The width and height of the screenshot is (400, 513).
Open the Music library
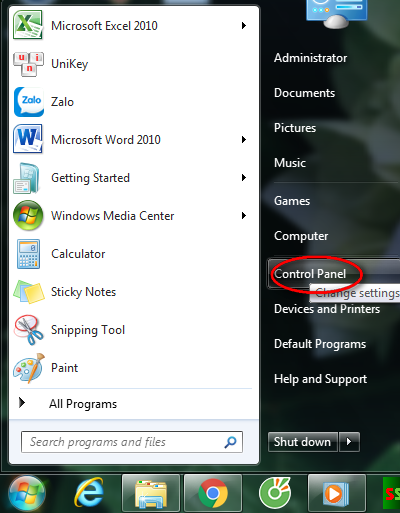tap(290, 163)
